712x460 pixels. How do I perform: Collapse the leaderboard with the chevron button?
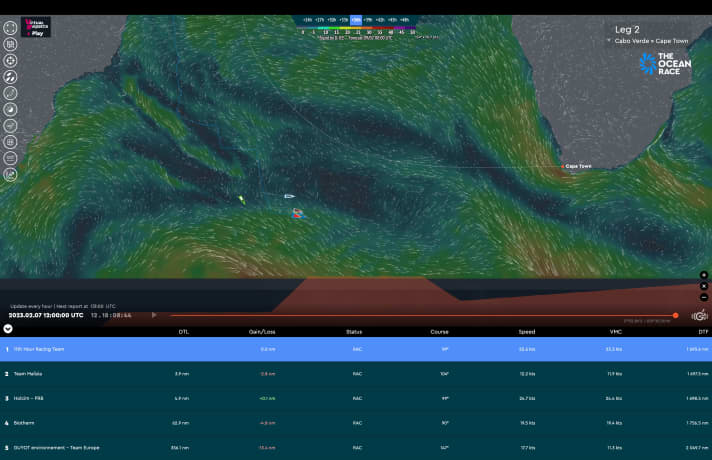[8, 329]
